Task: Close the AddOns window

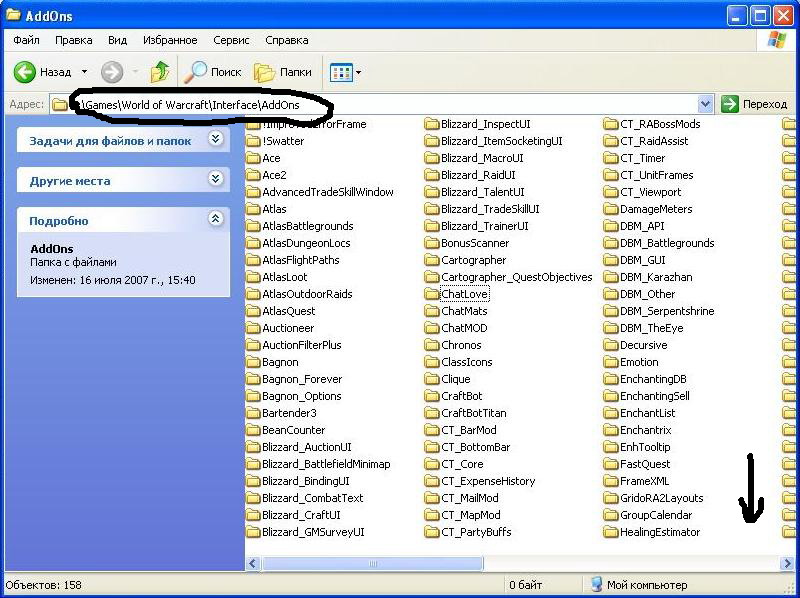Action: pos(783,16)
